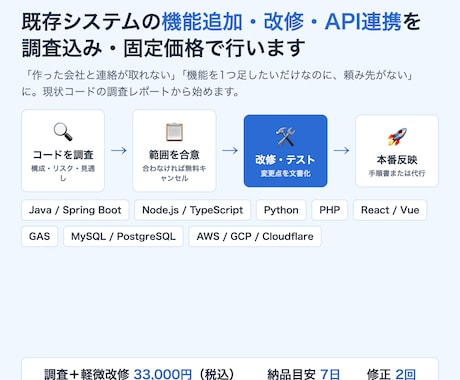The image size is (460, 380).
Task: Select the 範囲を合意 step title
Action: (174, 155)
